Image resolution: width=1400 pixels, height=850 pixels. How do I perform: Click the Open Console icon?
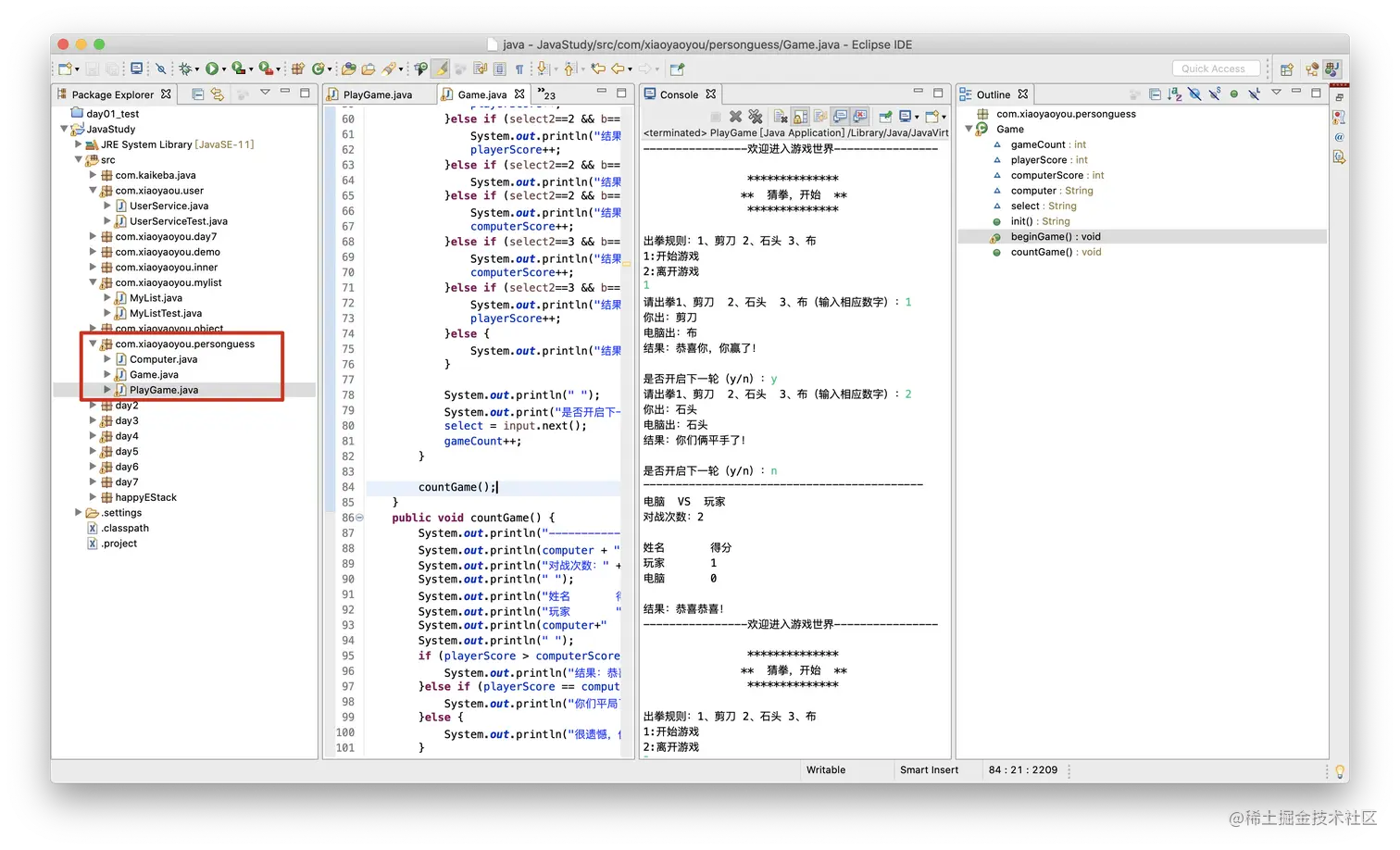tap(931, 116)
